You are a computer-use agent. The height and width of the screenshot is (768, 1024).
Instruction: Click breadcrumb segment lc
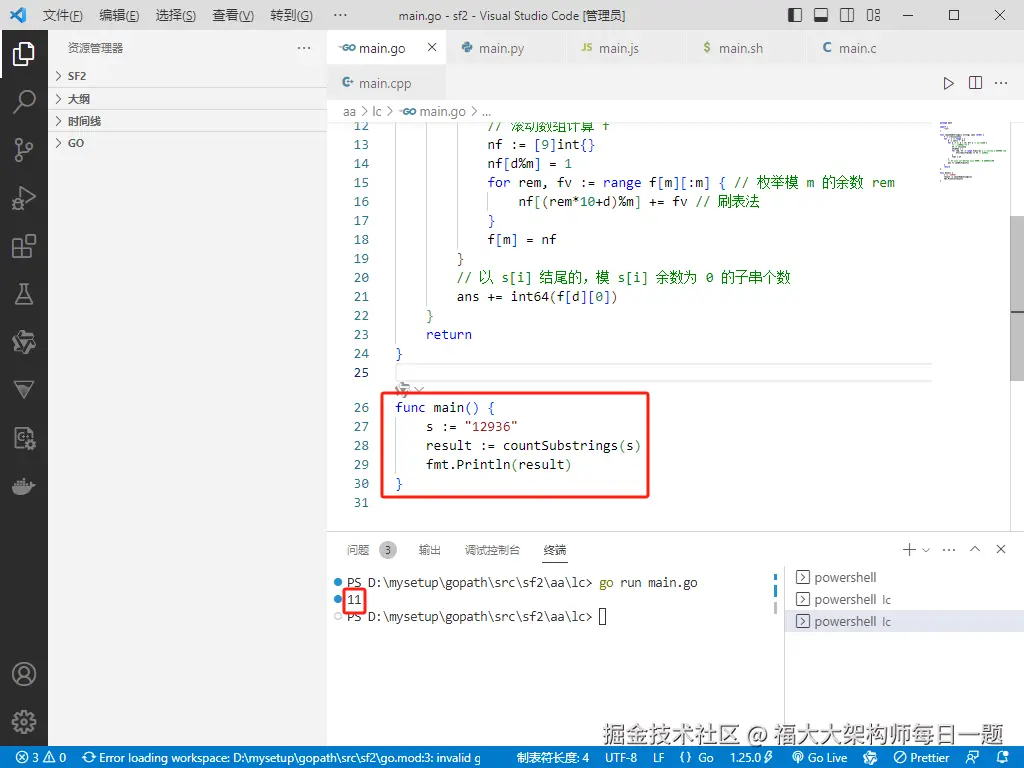point(377,112)
